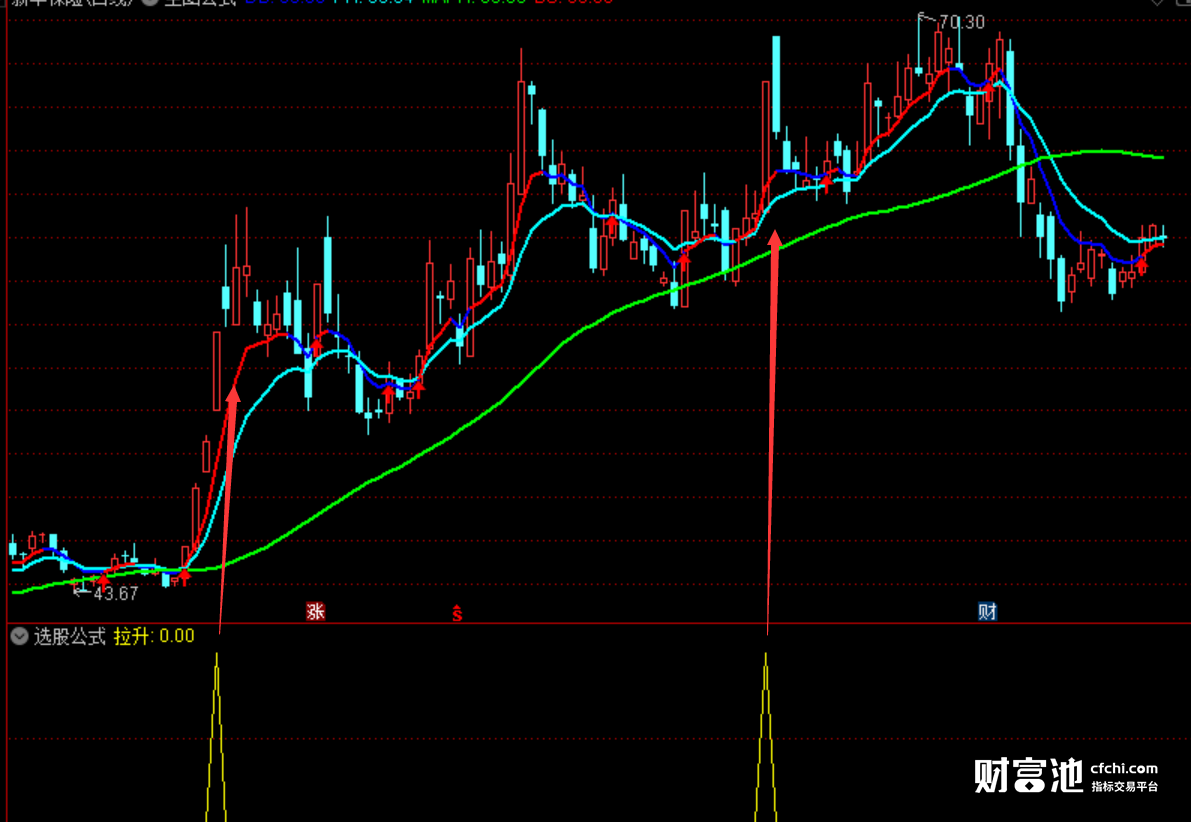Click the first yellow 拉升 signal spike
Image resolution: width=1191 pixels, height=822 pixels.
tap(216, 737)
